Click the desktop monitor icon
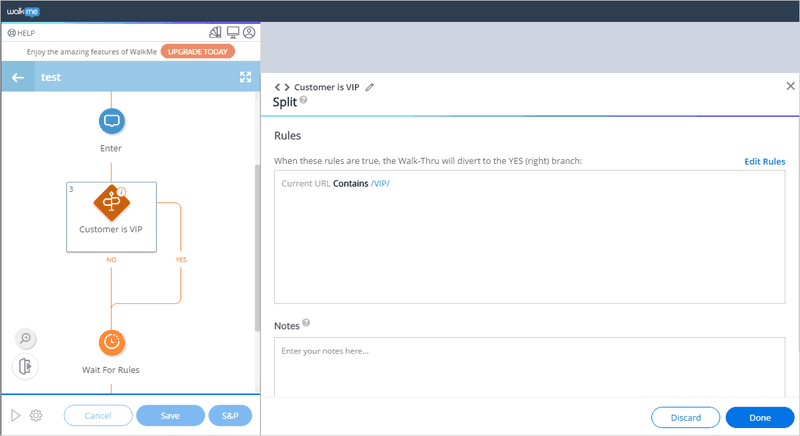800x436 pixels. click(233, 33)
